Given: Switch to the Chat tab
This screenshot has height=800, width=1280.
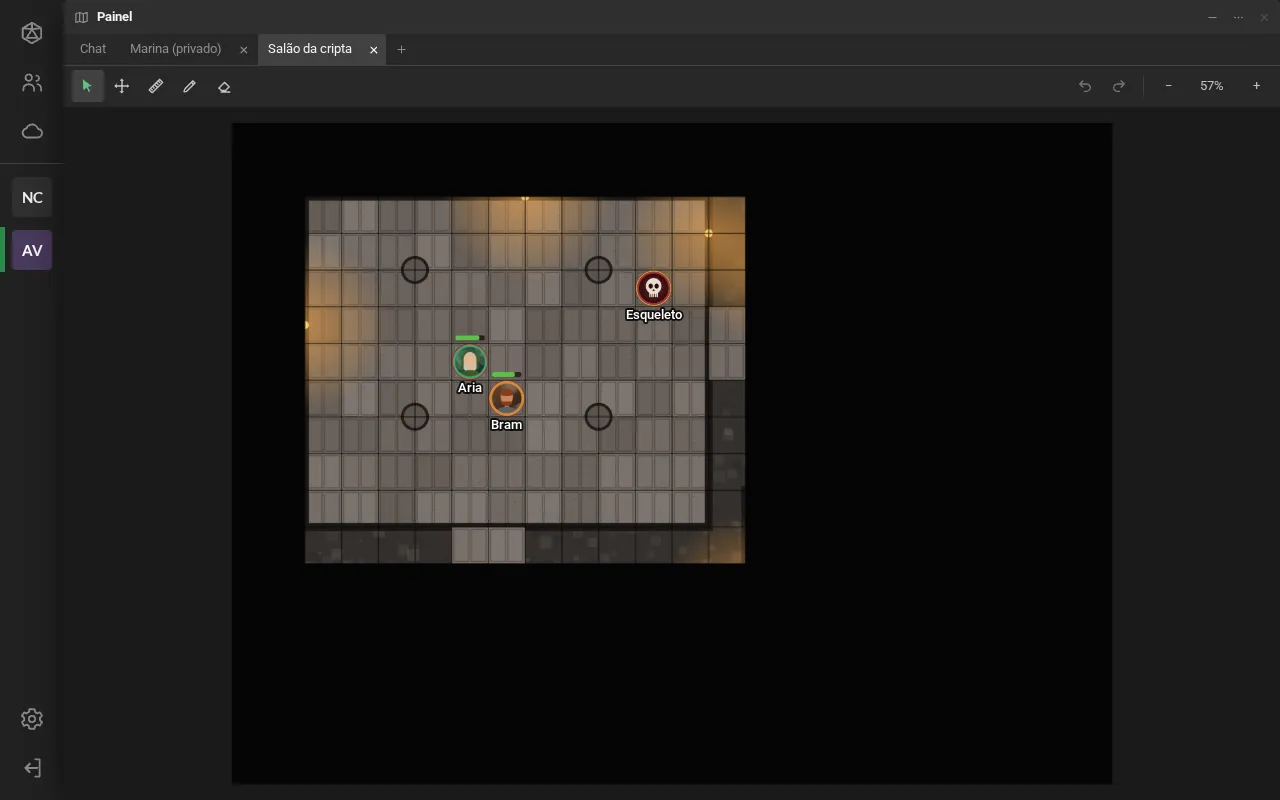Looking at the screenshot, I should (93, 49).
